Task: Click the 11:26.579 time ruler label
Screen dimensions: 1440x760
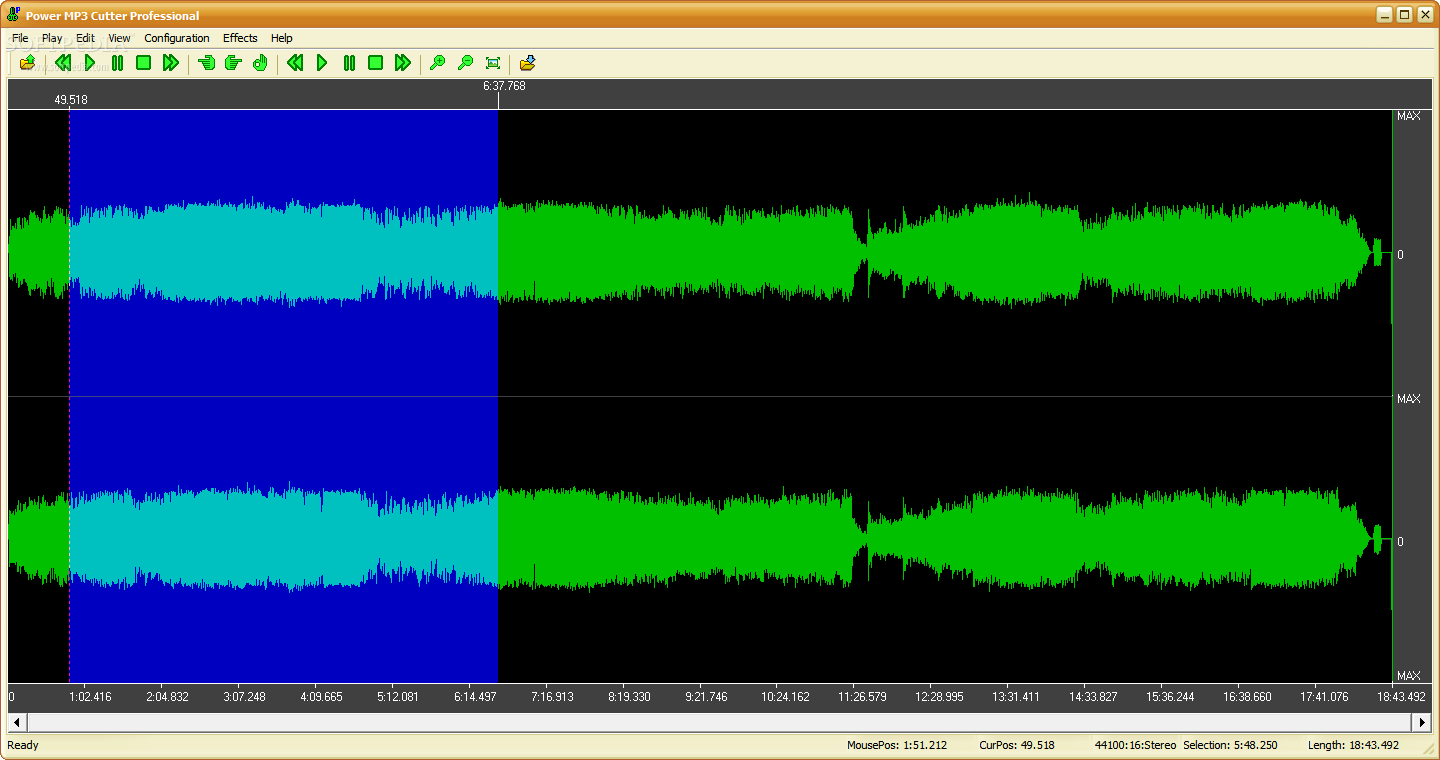Action: pos(862,697)
